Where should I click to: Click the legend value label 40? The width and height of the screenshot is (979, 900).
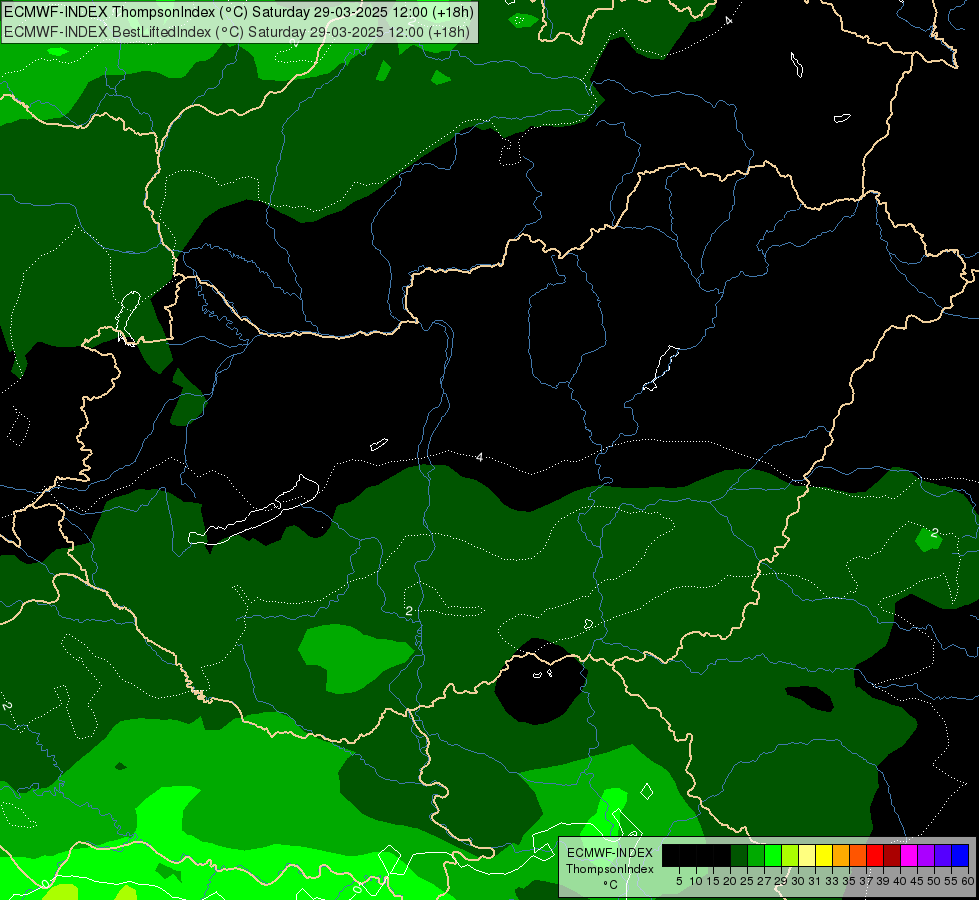coord(900,881)
